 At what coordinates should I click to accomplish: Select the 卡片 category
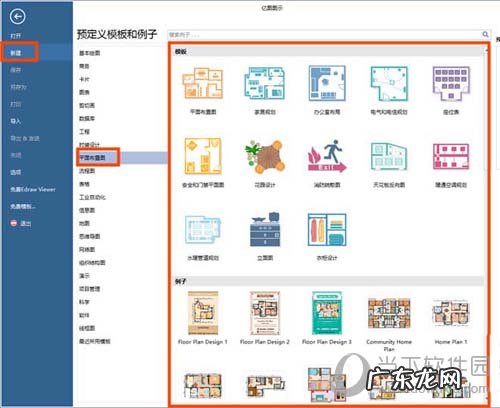(84, 79)
